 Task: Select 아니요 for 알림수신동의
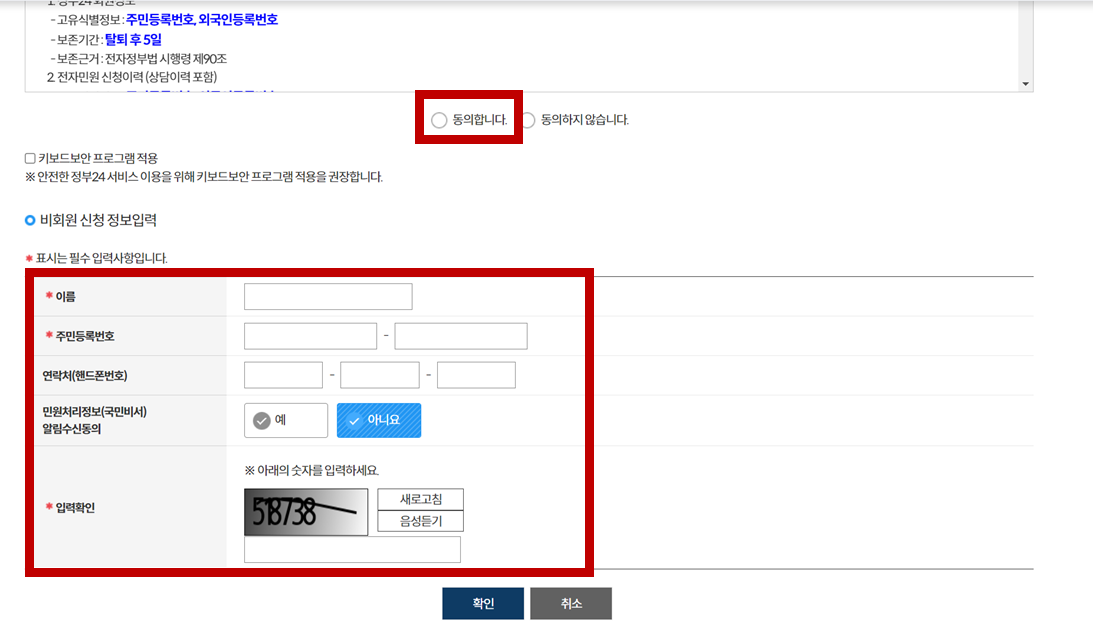point(379,420)
